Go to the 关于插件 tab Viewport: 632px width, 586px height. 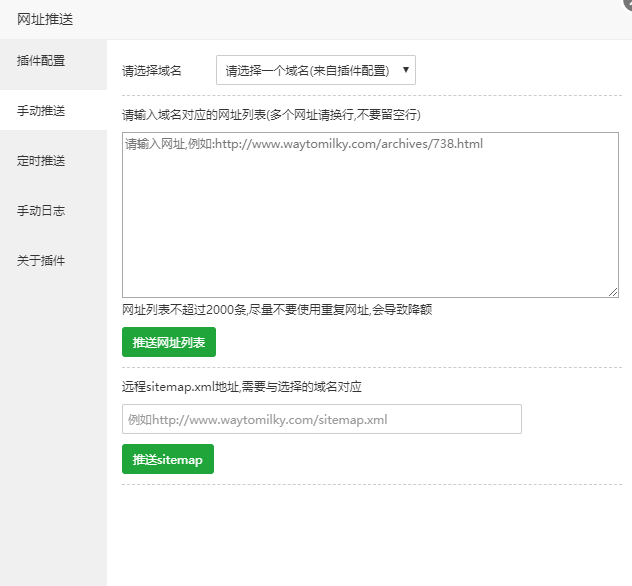tap(53, 260)
